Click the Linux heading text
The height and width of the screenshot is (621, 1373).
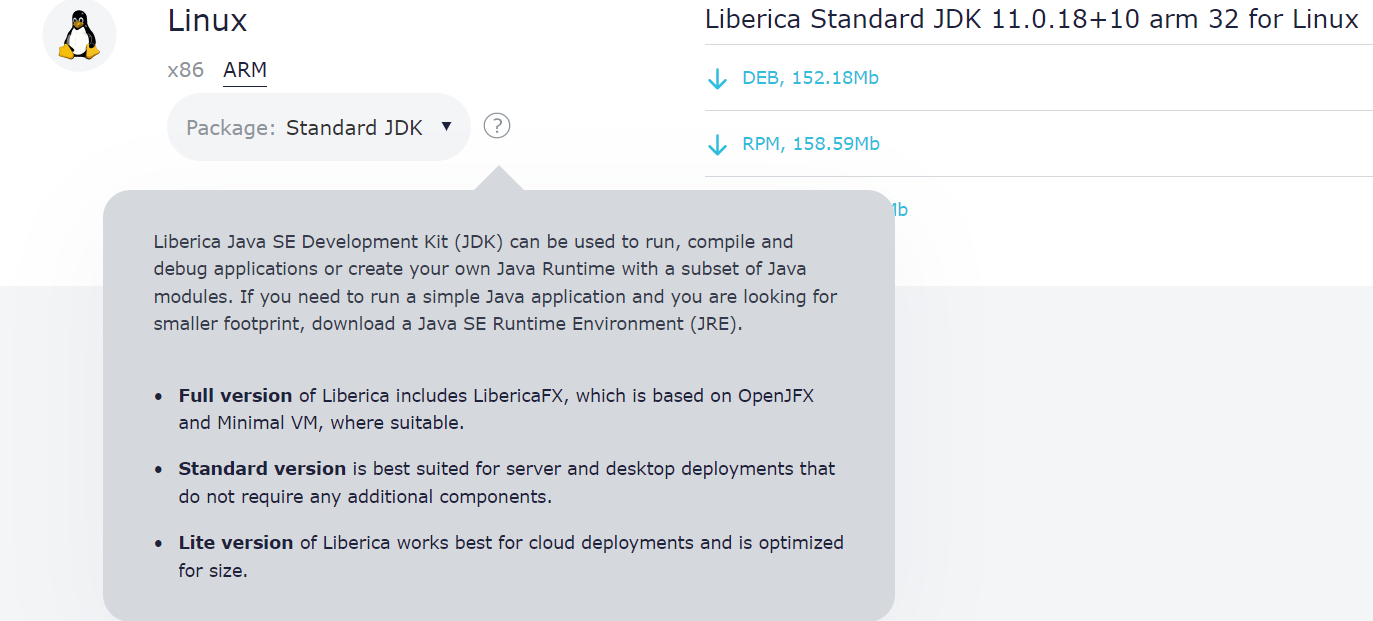coord(207,20)
